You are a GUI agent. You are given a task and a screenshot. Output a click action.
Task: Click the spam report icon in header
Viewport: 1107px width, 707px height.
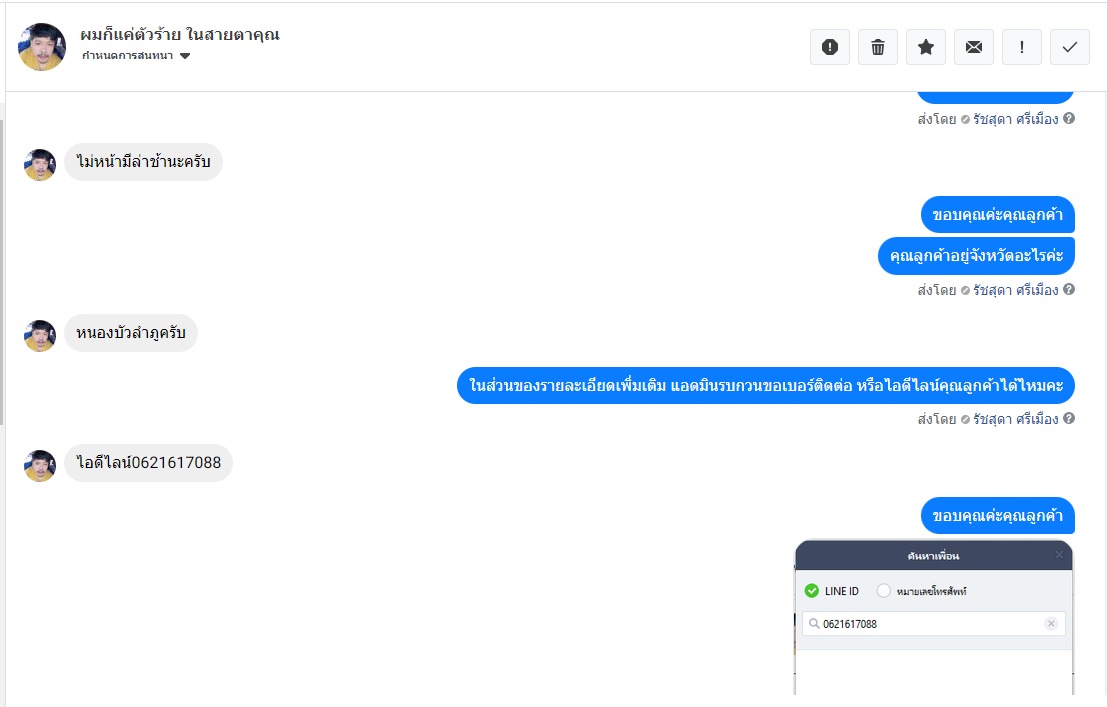pos(830,47)
